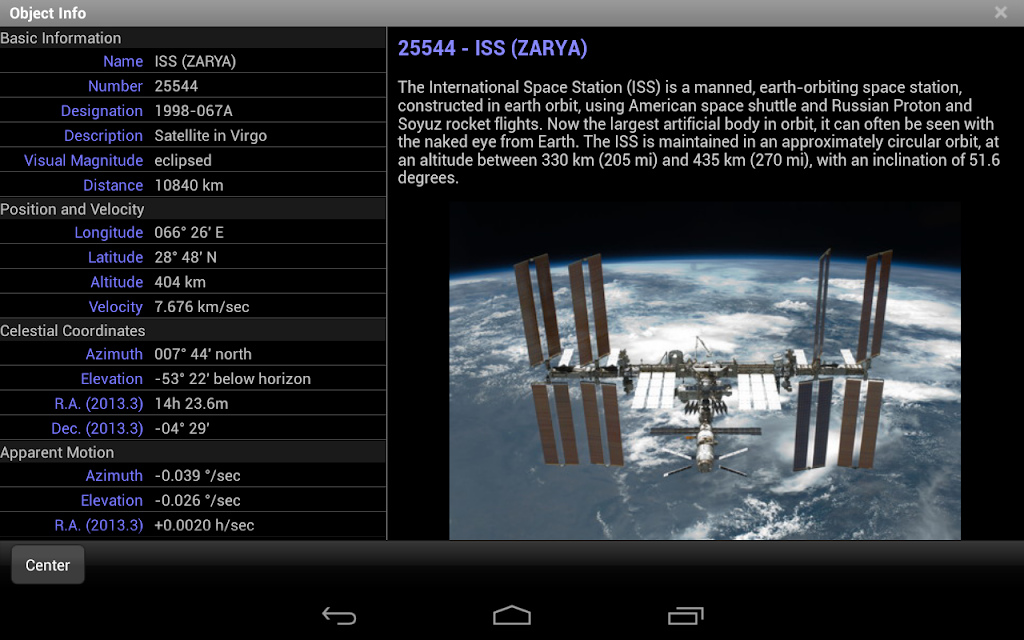The image size is (1024, 640).
Task: Select the Latitude value '28° 48' N'
Action: [x=185, y=257]
